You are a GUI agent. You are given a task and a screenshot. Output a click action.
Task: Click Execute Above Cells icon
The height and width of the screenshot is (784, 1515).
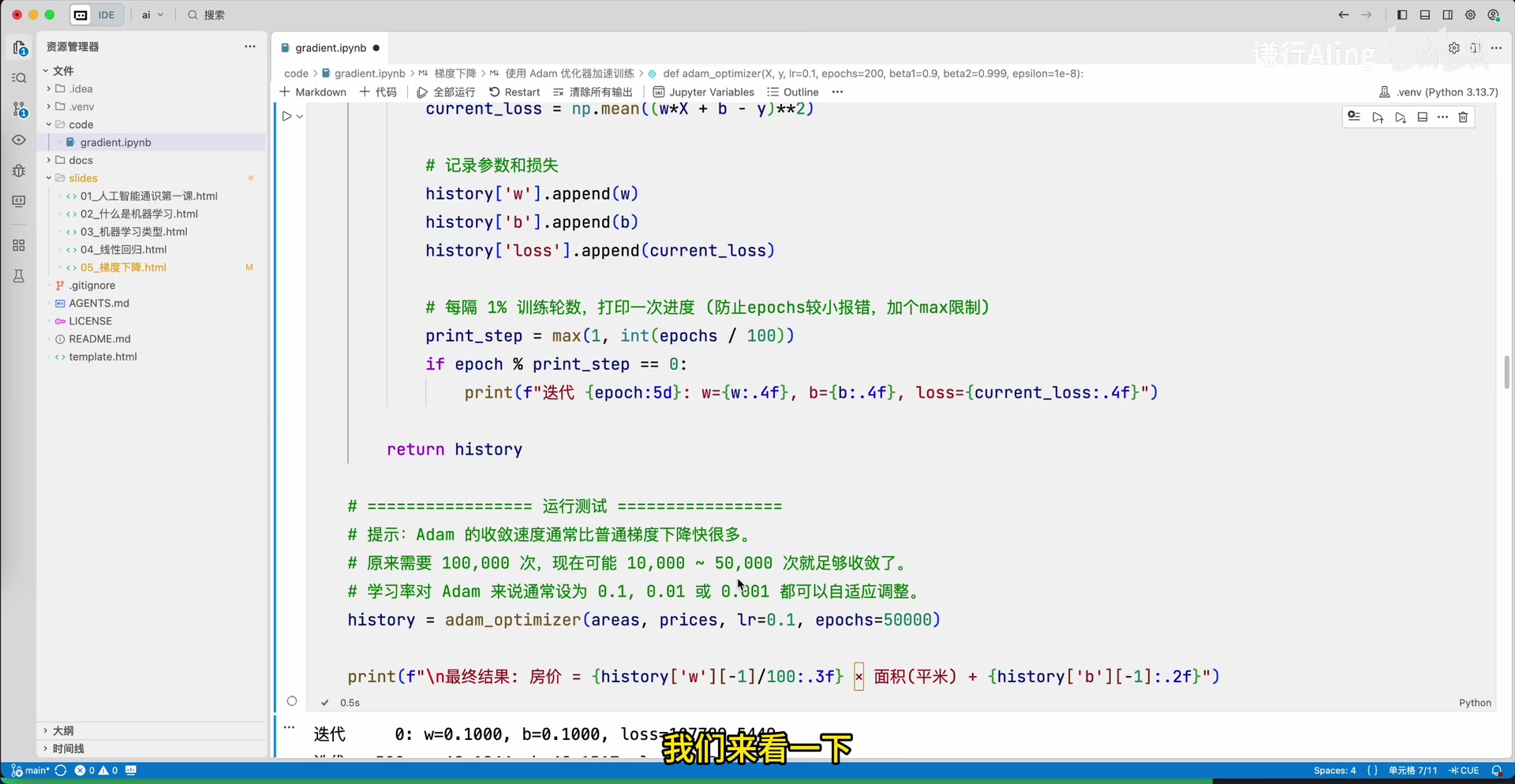(1378, 118)
